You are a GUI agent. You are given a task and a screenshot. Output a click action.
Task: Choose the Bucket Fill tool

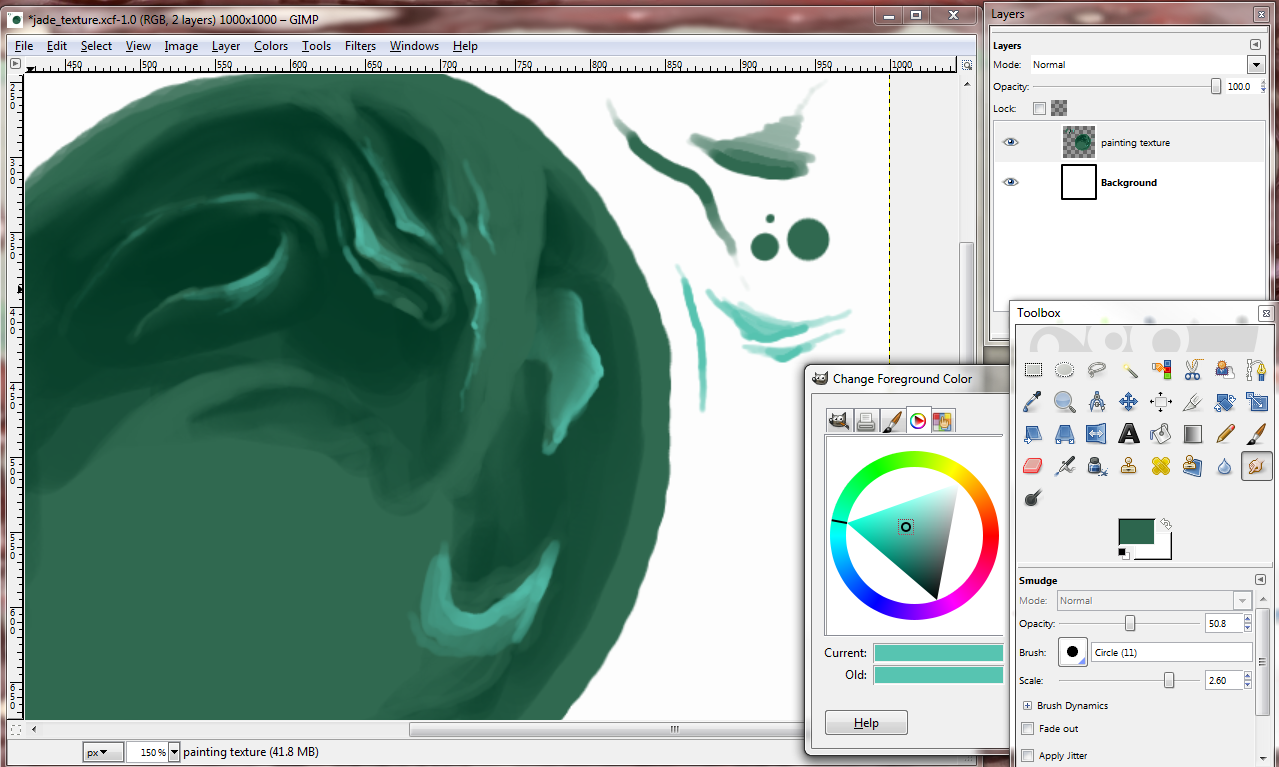(1161, 434)
